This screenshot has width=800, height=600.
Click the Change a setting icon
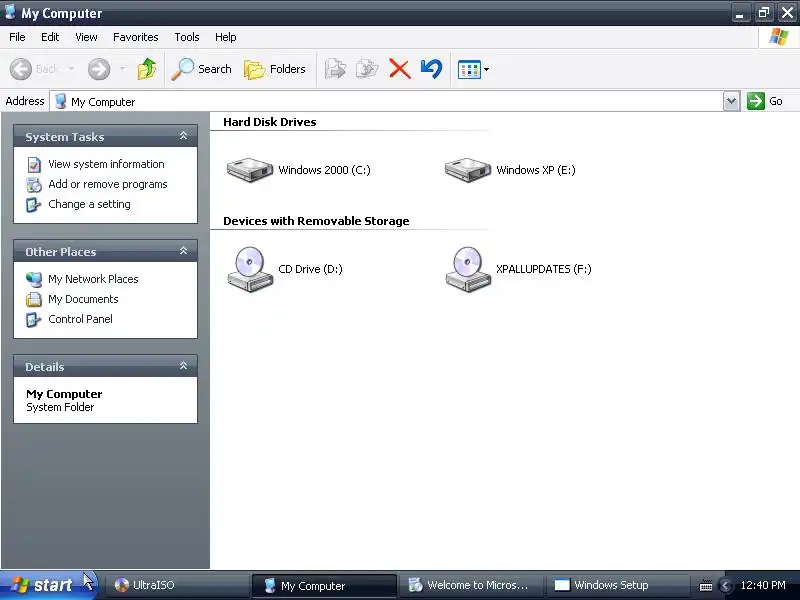[34, 205]
